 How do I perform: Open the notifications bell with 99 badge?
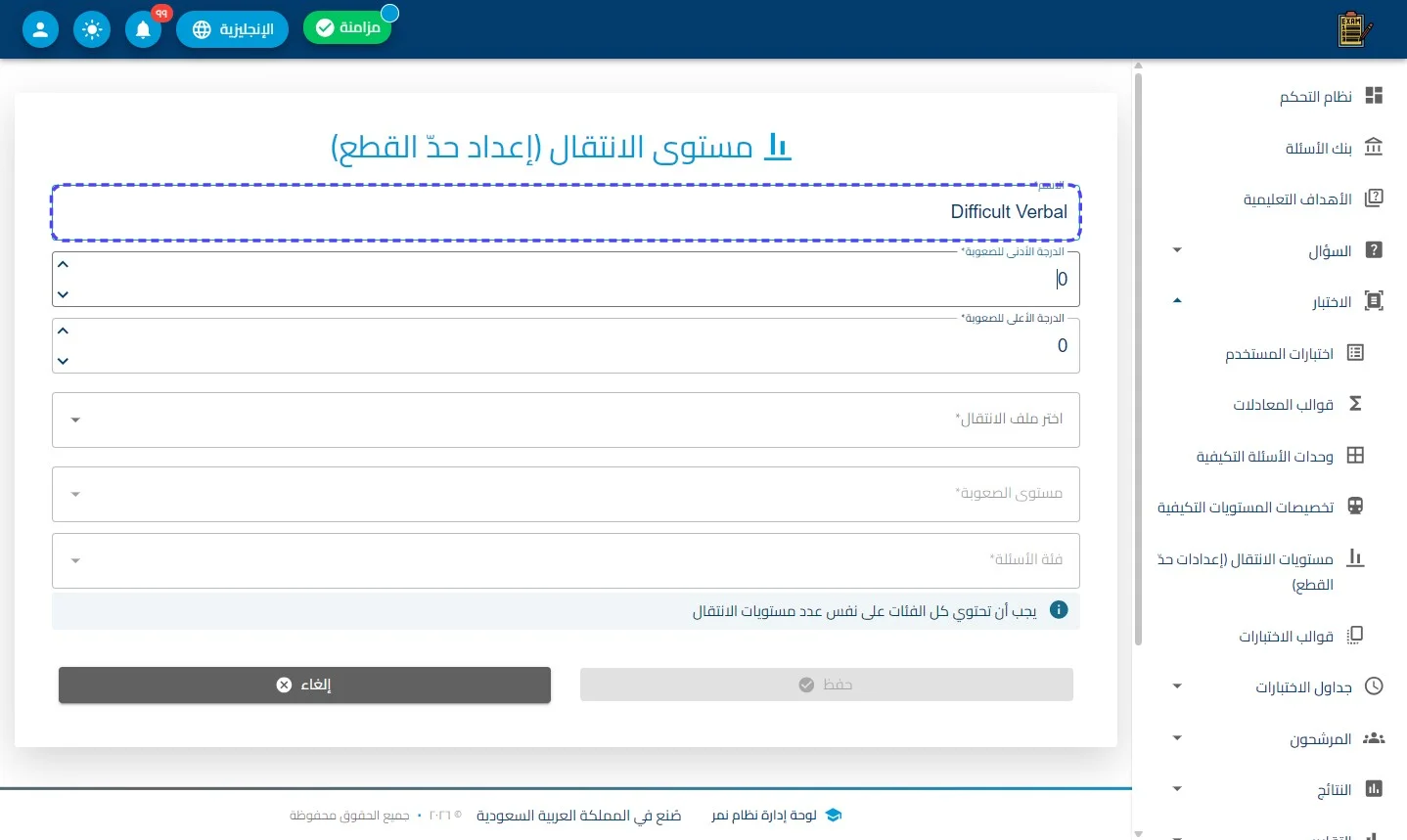(x=143, y=29)
